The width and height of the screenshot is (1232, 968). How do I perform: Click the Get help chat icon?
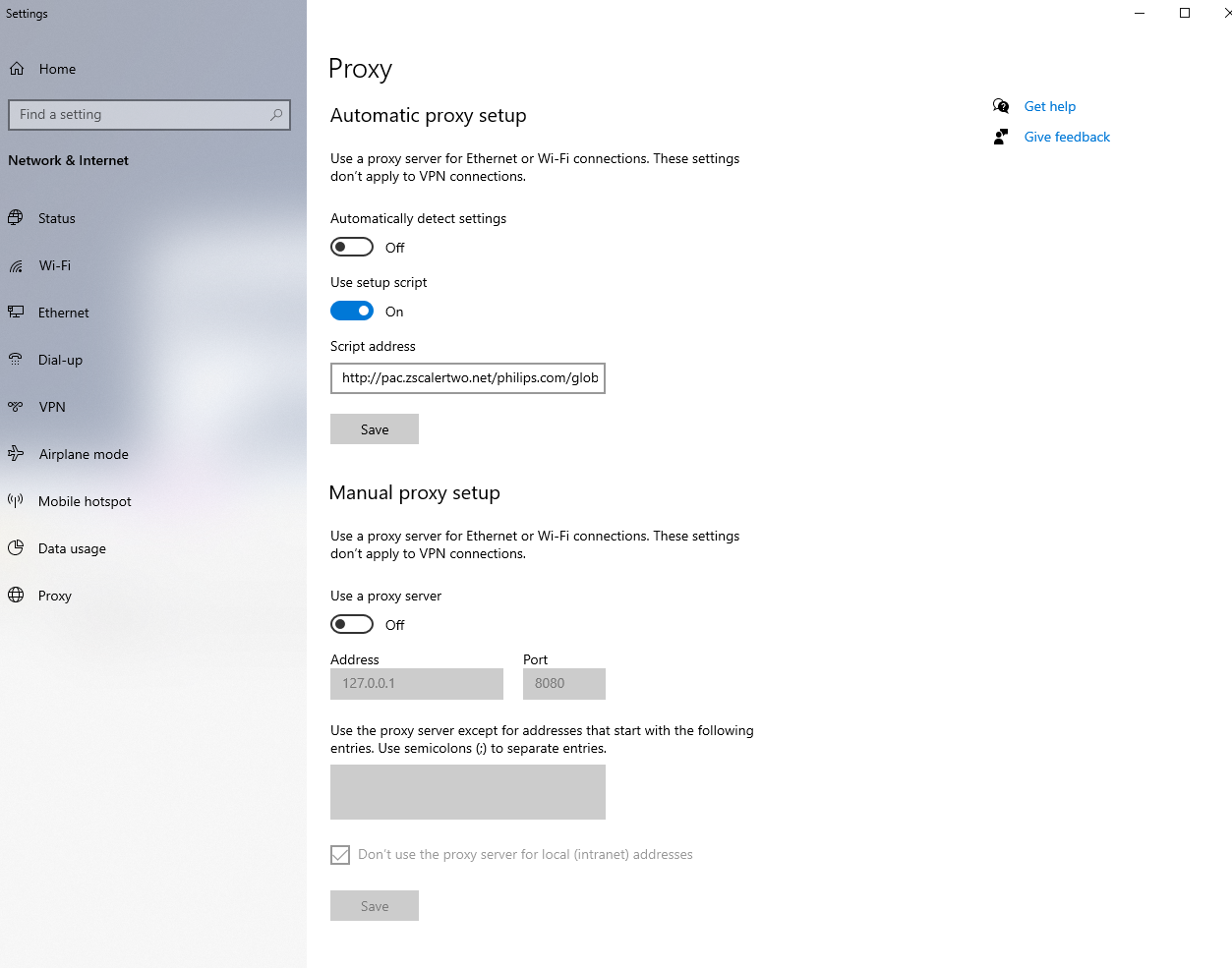click(x=1001, y=106)
